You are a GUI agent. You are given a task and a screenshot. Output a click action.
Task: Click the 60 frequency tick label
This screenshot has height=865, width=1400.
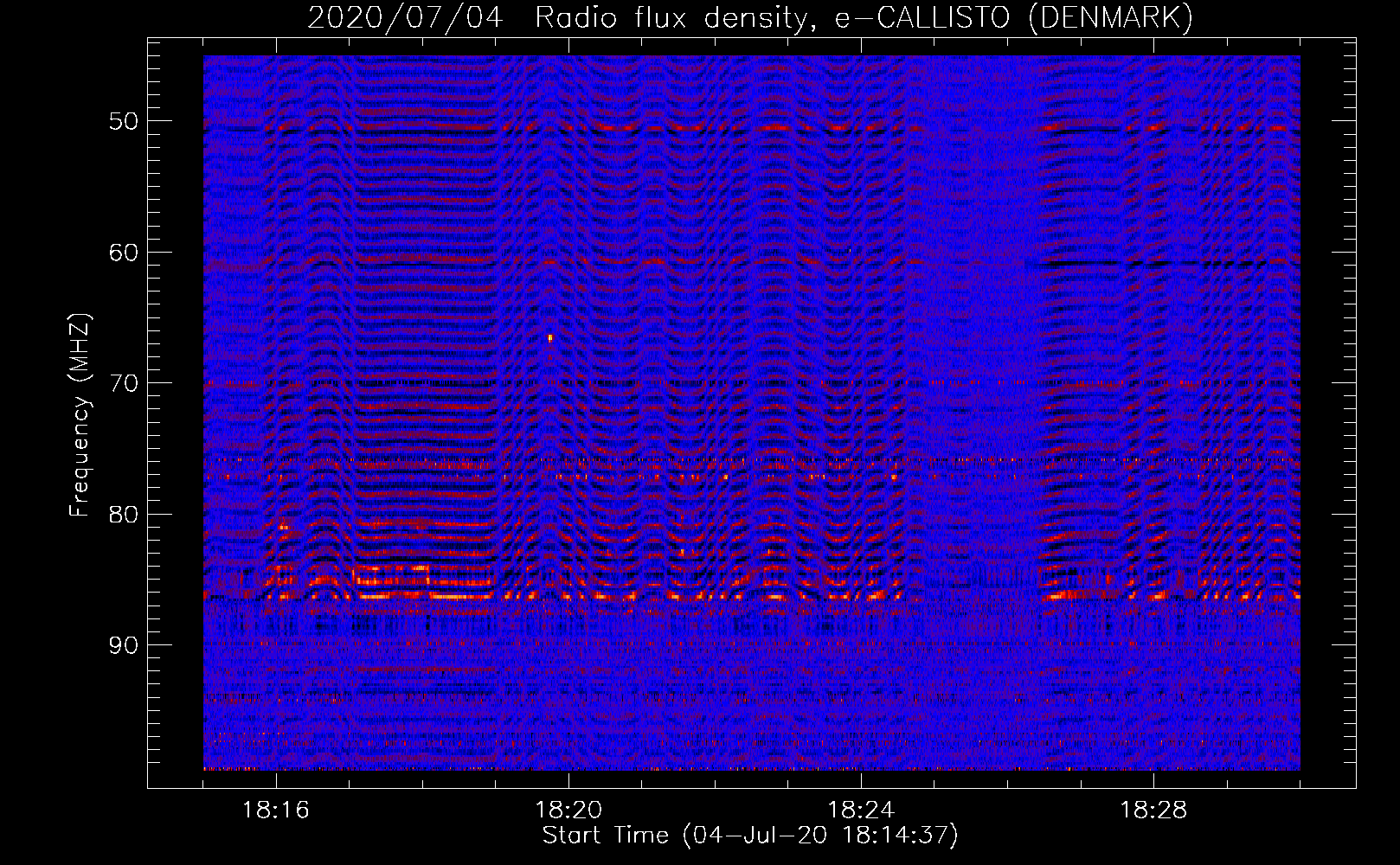pos(123,253)
